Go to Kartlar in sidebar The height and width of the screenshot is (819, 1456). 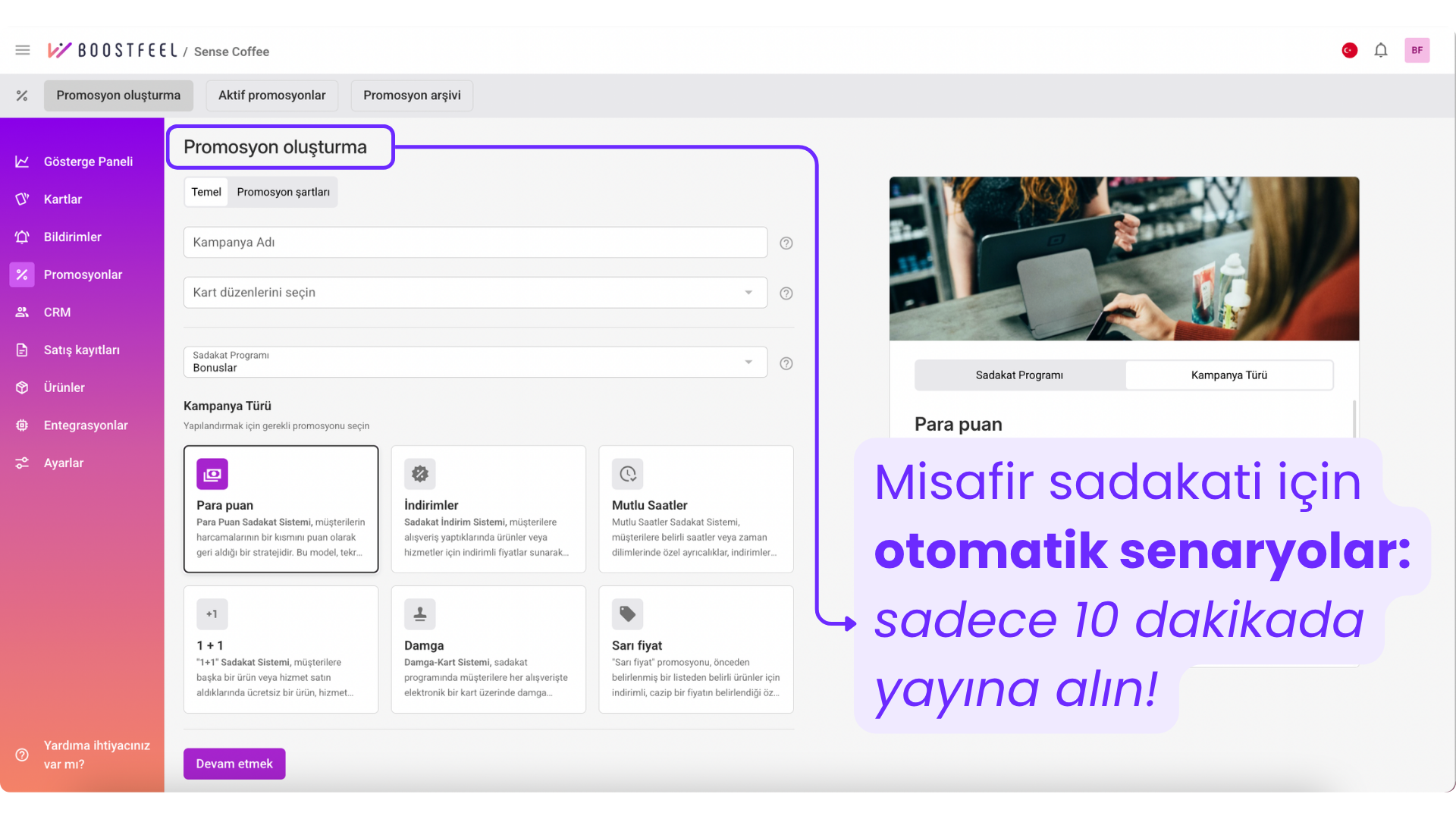[63, 199]
